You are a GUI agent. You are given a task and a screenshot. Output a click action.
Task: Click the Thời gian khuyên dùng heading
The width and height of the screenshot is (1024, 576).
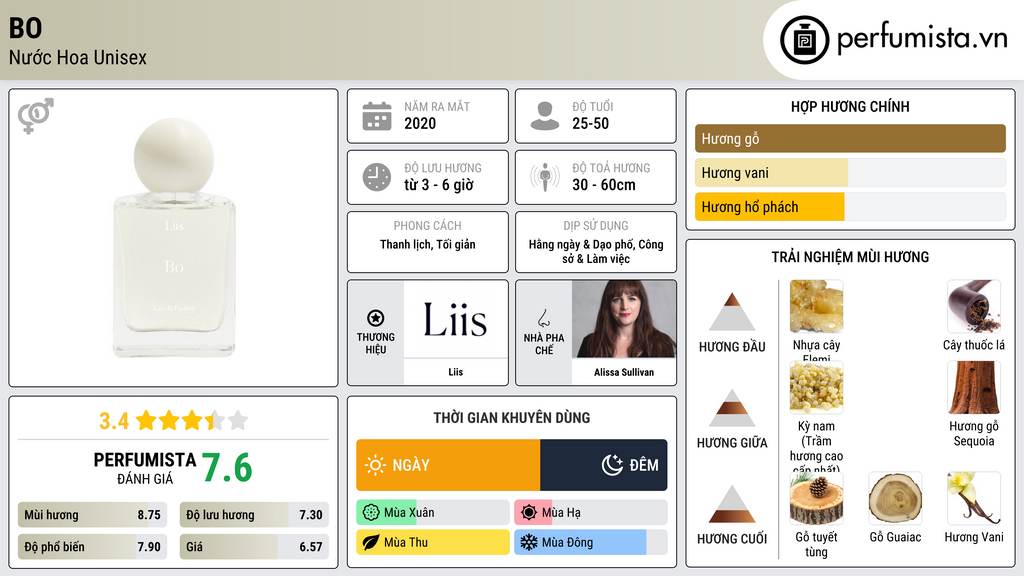[x=512, y=418]
